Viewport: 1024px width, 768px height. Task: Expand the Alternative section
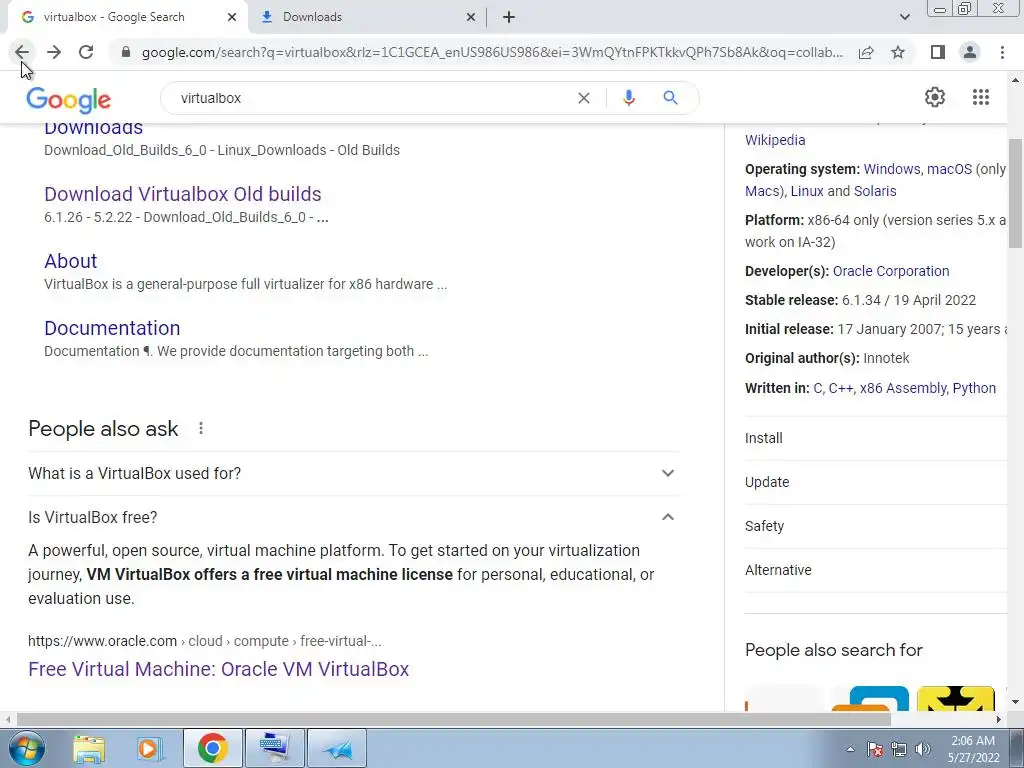point(876,570)
